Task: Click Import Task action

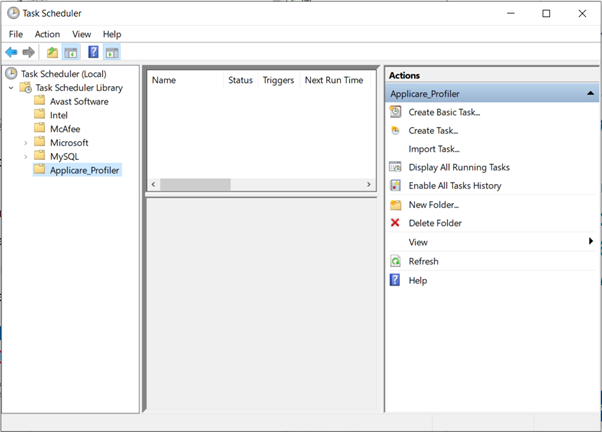Action: click(x=433, y=149)
